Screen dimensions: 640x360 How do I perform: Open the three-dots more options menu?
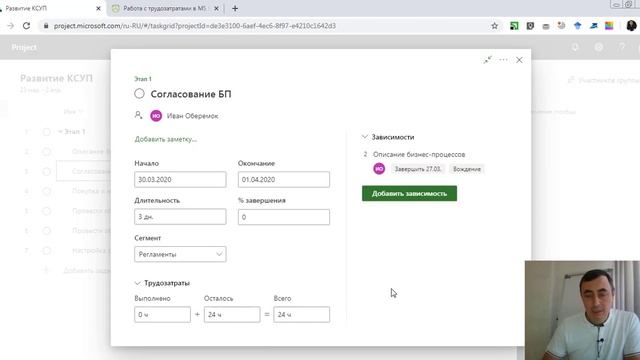(x=503, y=60)
